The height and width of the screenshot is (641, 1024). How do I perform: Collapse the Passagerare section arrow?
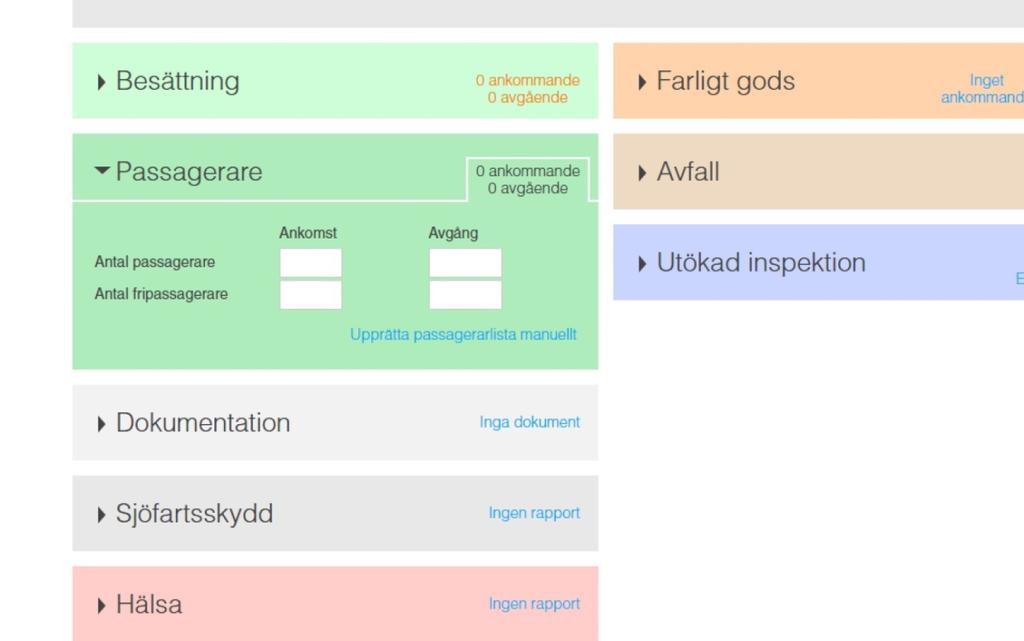tap(102, 170)
